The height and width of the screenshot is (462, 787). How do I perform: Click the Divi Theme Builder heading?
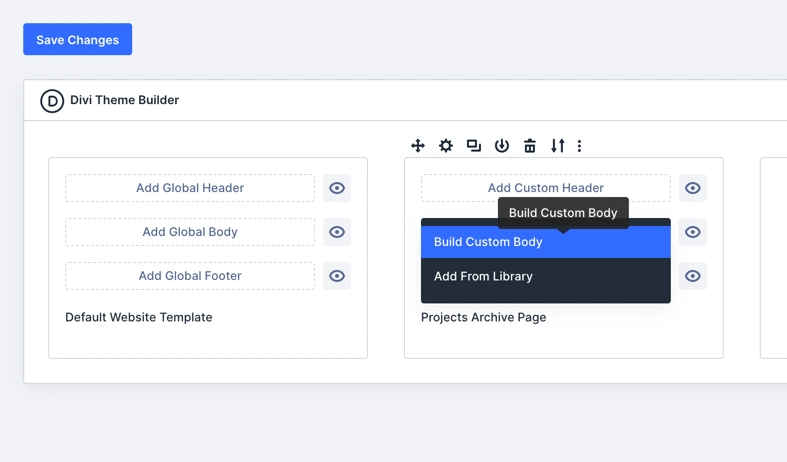click(x=124, y=100)
